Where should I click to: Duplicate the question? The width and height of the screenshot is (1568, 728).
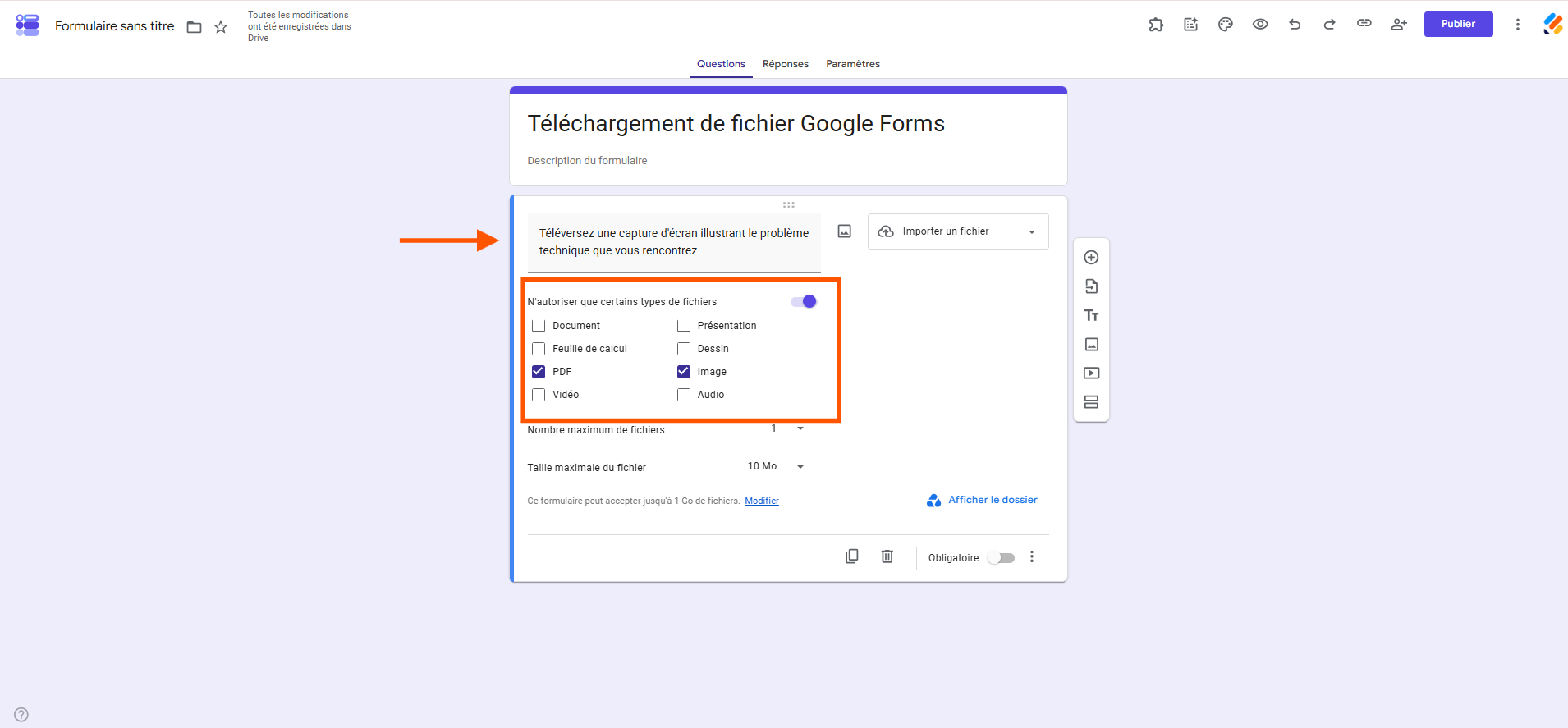pyautogui.click(x=852, y=556)
